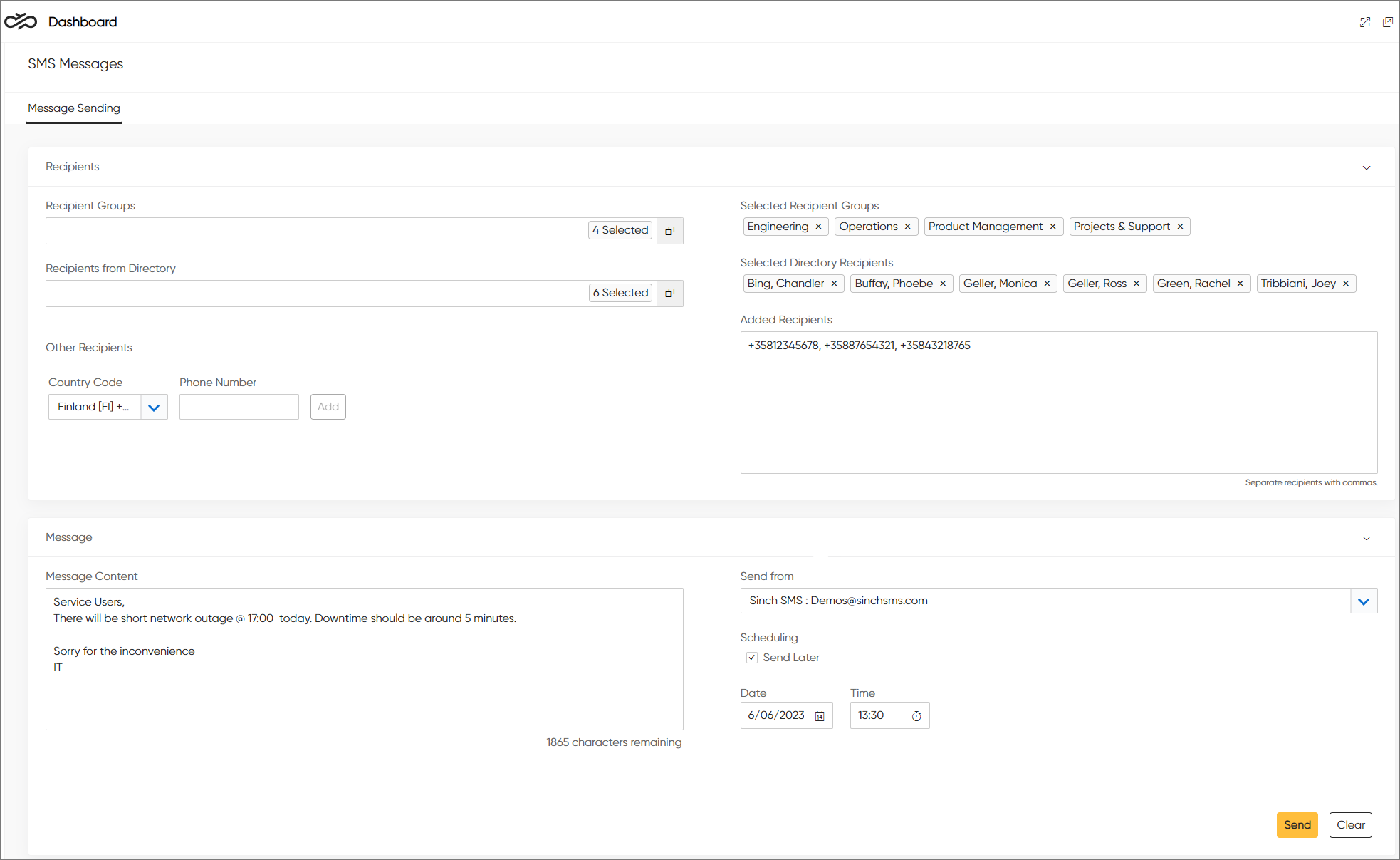Screen dimensions: 1400x860
Task: Remove Bing, Chandler recipient tag
Action: point(835,284)
